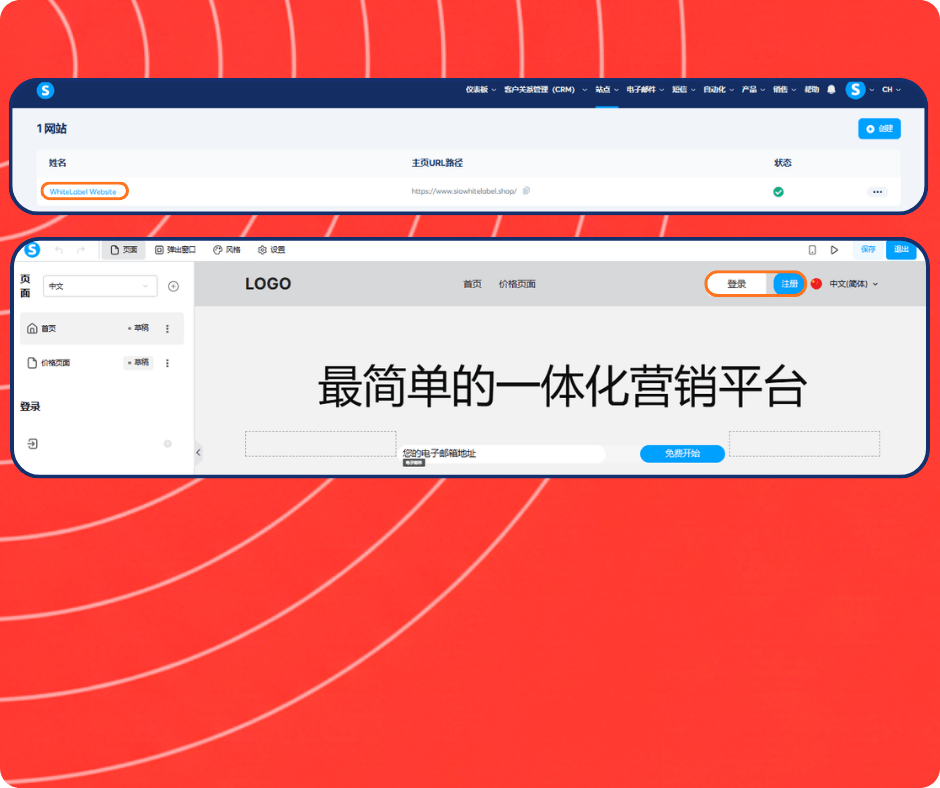Click the 状态 column header

[783, 163]
